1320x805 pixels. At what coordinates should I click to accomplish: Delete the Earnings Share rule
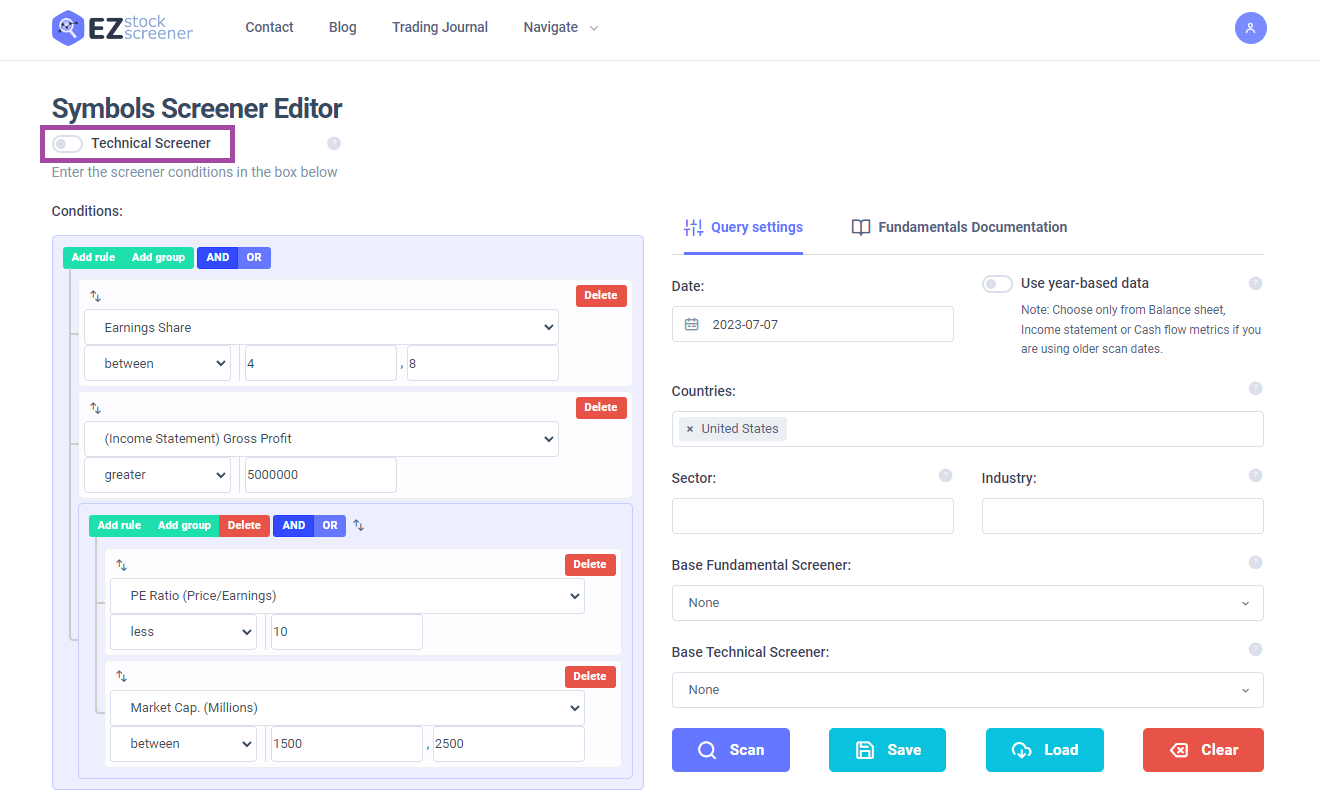point(601,296)
